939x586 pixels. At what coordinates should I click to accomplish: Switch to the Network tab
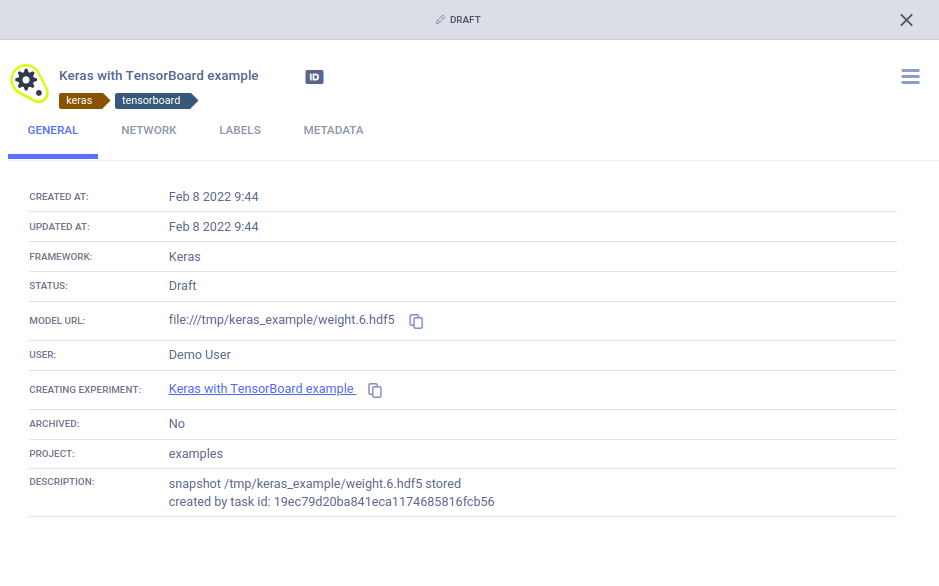pyautogui.click(x=149, y=131)
